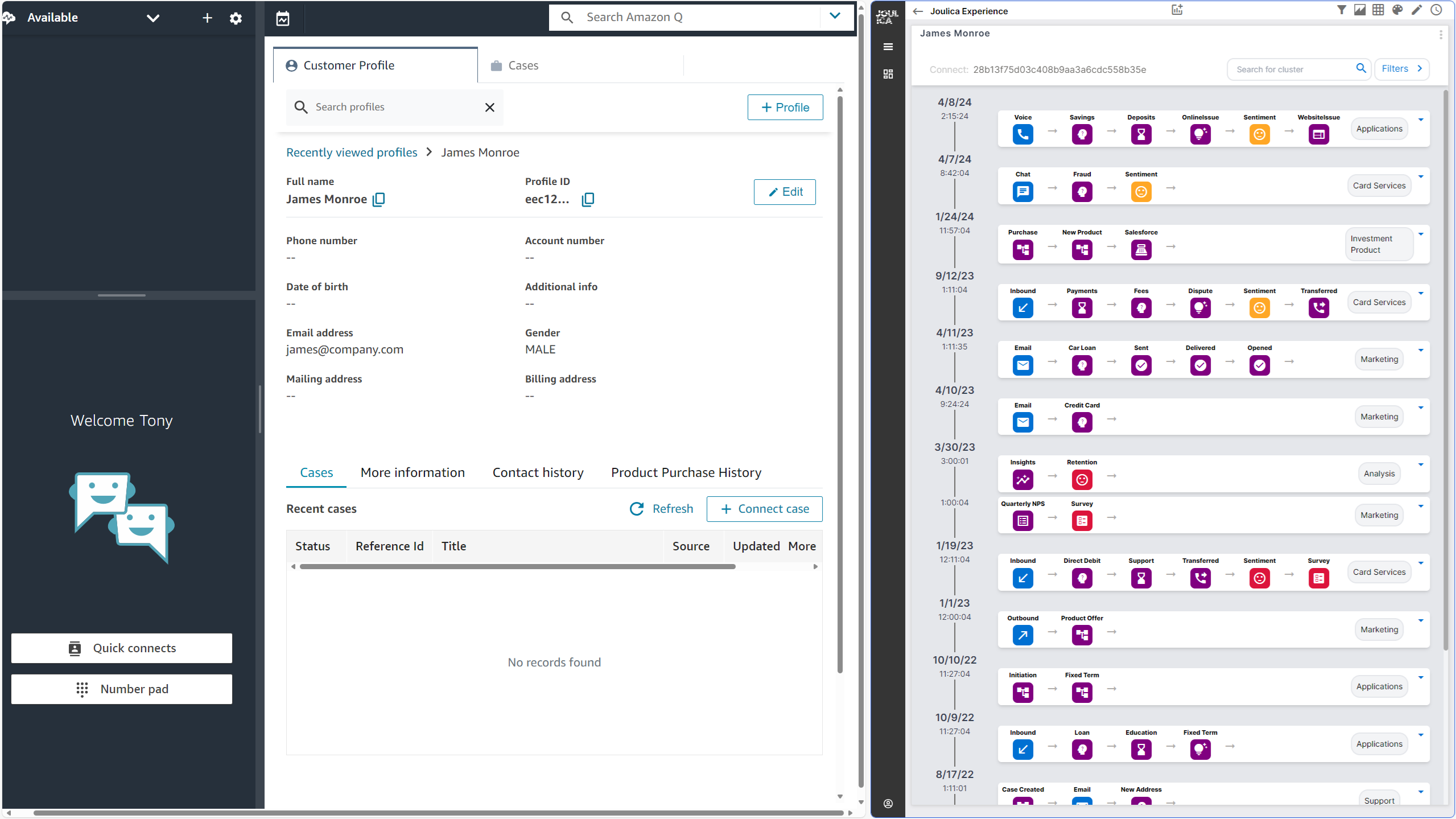Open Recently viewed profiles breadcrumb link
The width and height of the screenshot is (1456, 819).
click(352, 152)
